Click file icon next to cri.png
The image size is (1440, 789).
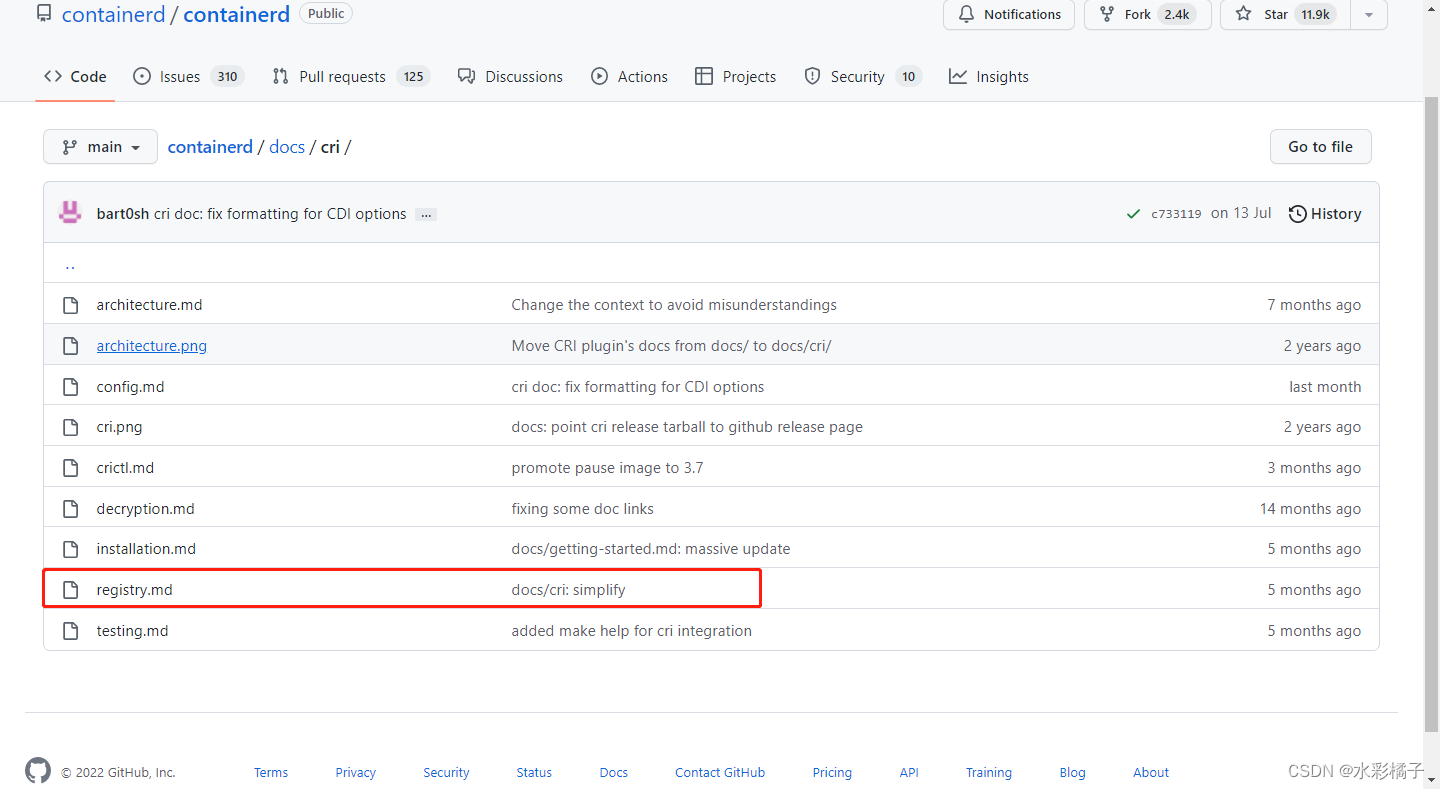(70, 427)
